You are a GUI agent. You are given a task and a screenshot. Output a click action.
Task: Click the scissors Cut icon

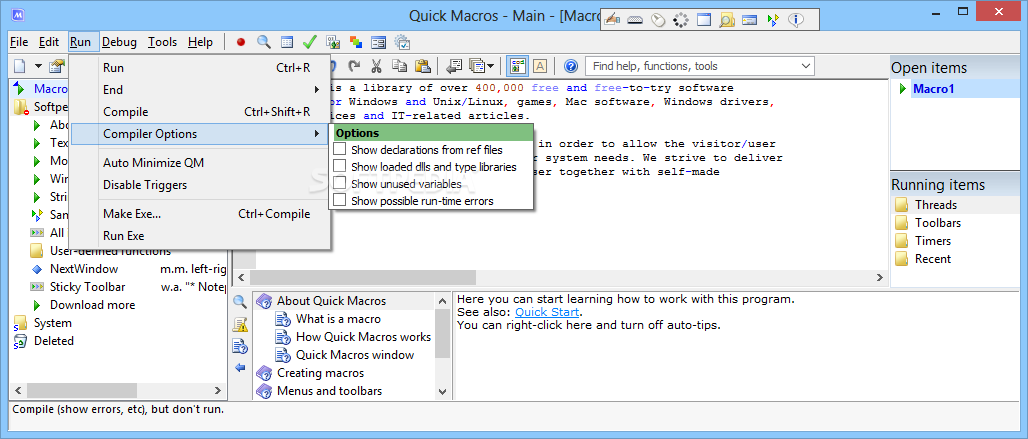point(376,66)
